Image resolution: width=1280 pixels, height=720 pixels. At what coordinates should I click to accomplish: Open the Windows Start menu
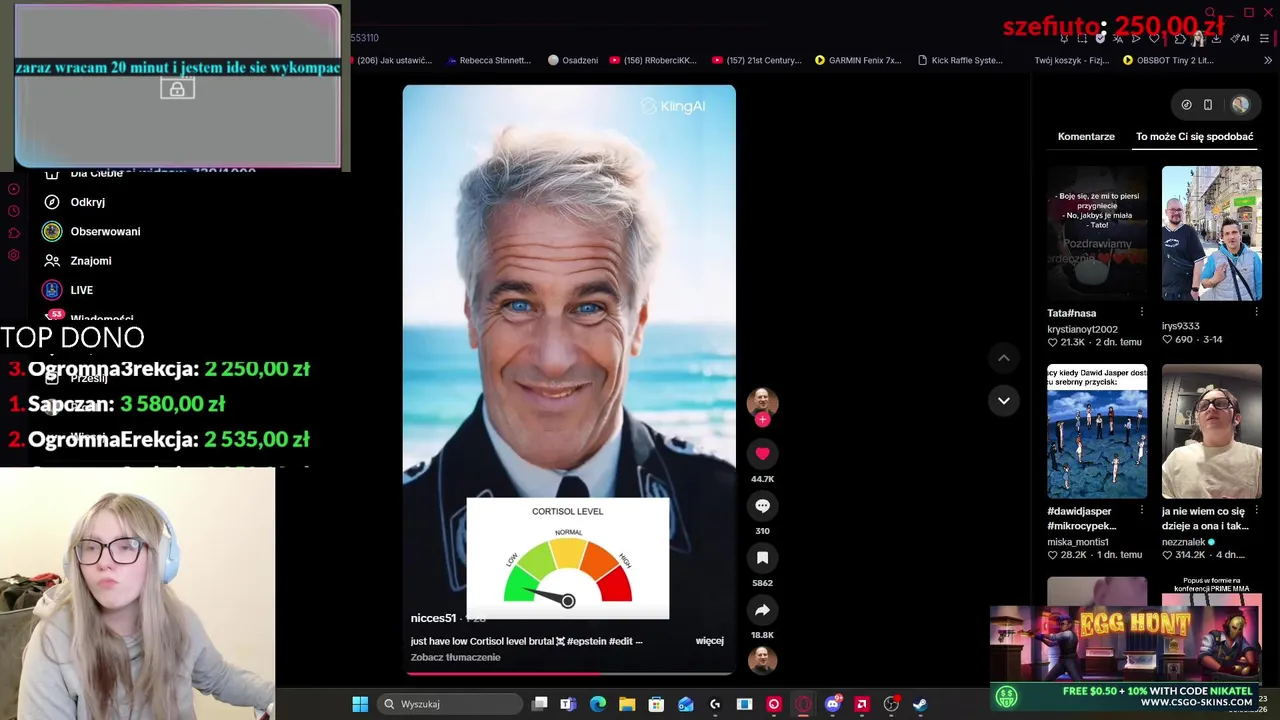360,704
